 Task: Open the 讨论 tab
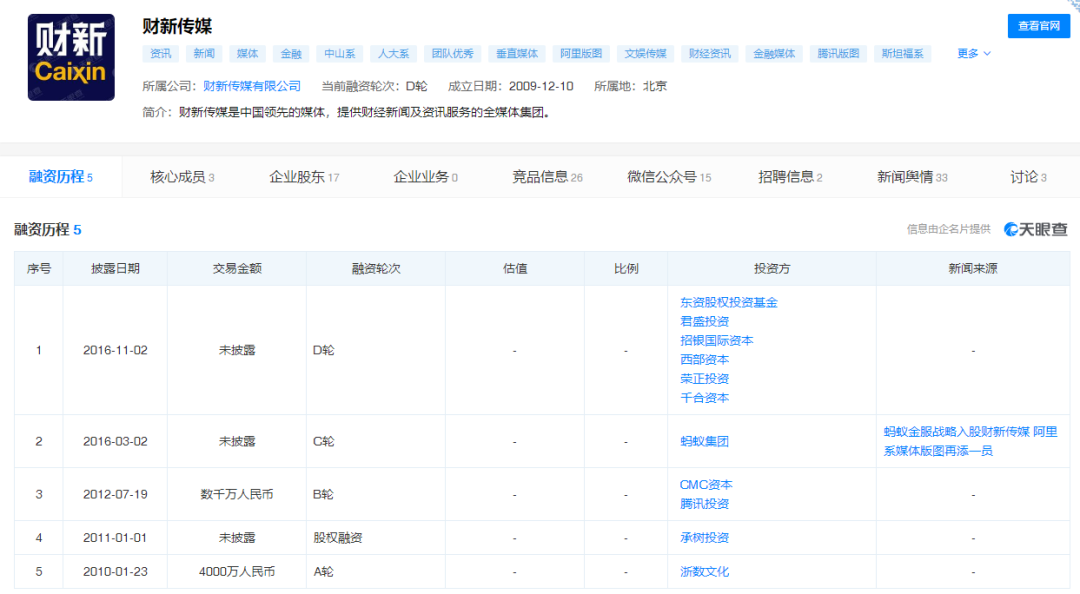1027,177
